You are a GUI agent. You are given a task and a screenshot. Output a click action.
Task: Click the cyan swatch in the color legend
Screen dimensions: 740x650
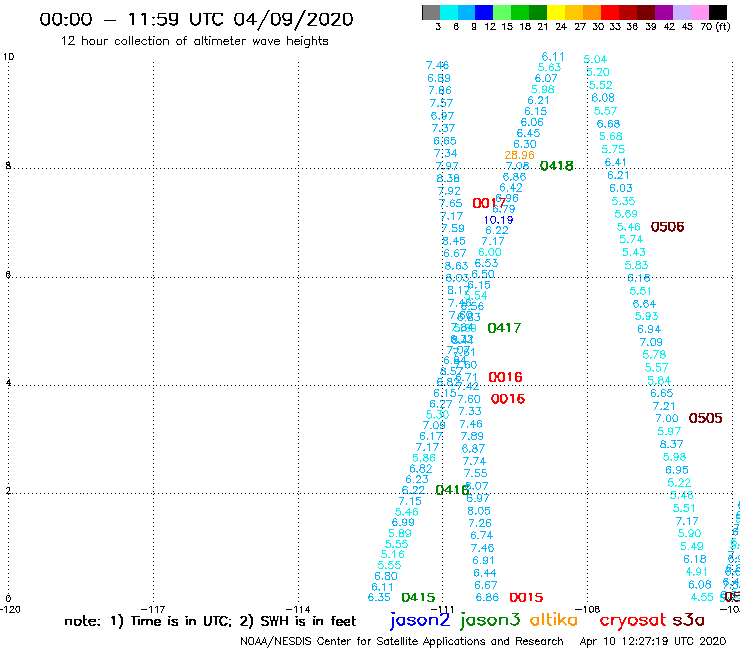[x=449, y=12]
